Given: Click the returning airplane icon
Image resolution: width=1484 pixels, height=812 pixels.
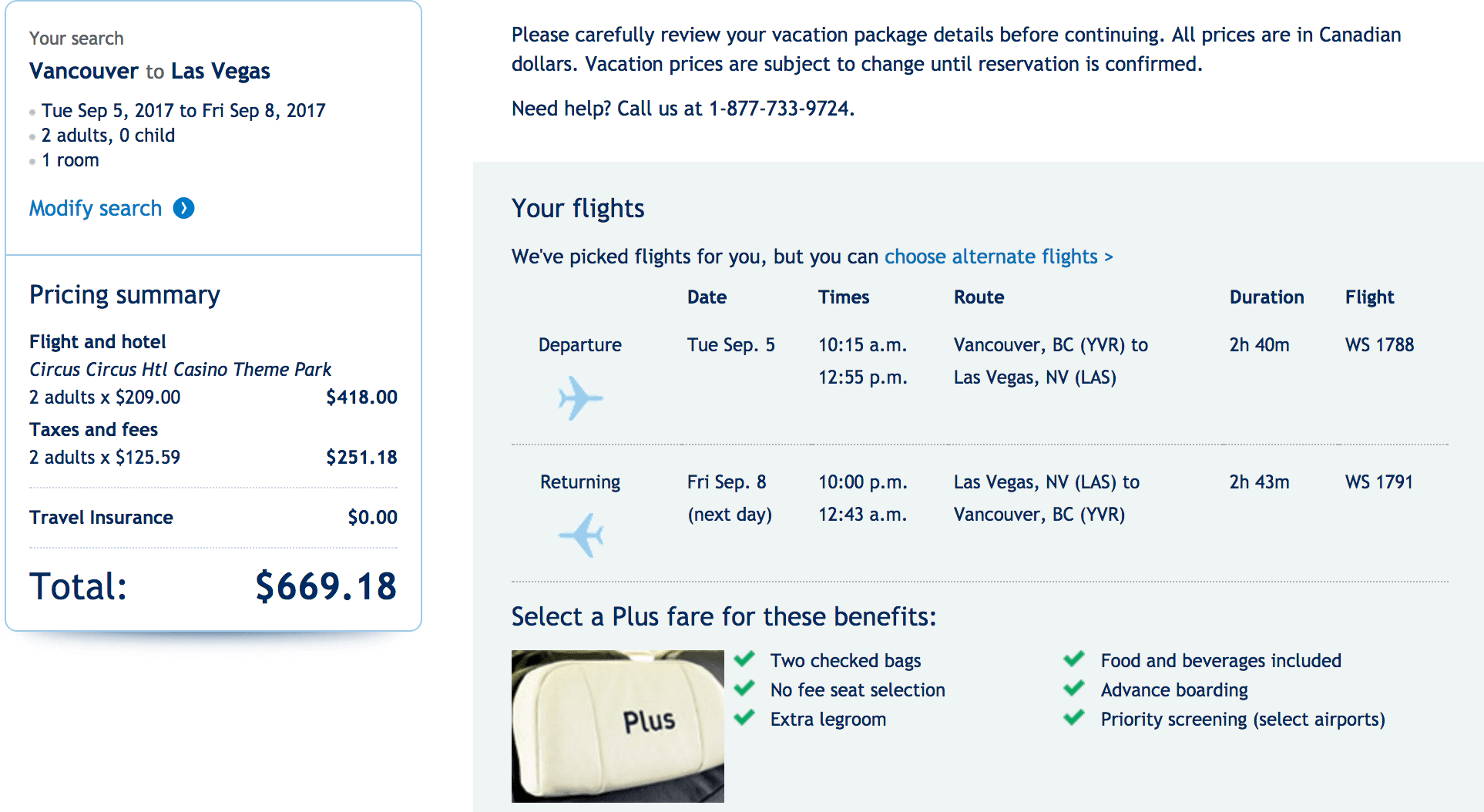Looking at the screenshot, I should click(x=582, y=535).
